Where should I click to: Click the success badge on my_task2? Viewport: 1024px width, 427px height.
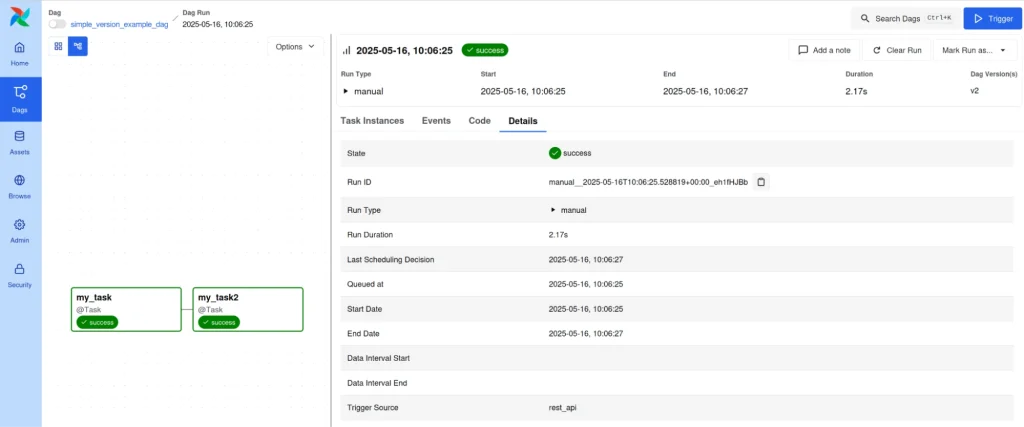click(x=219, y=323)
